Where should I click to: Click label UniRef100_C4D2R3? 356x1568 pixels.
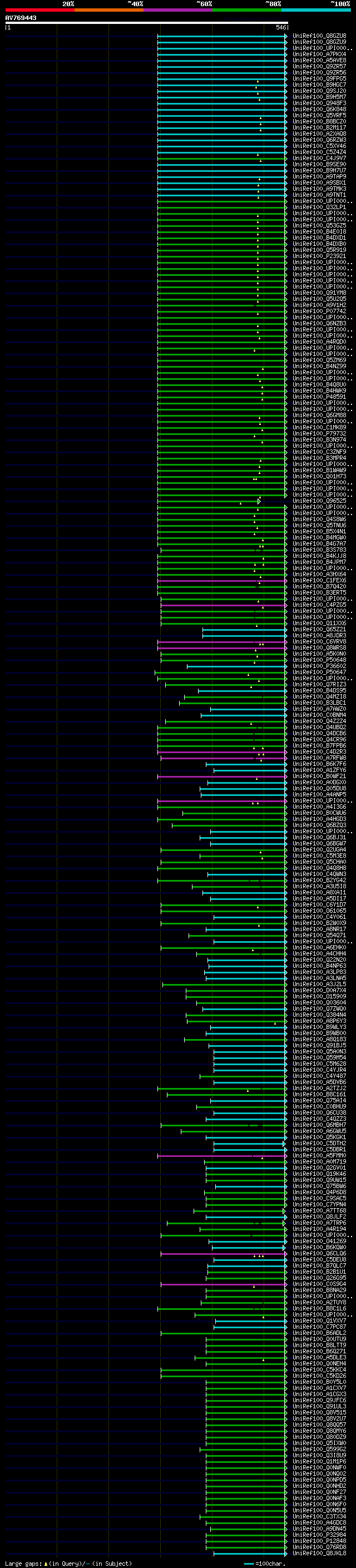[319, 752]
